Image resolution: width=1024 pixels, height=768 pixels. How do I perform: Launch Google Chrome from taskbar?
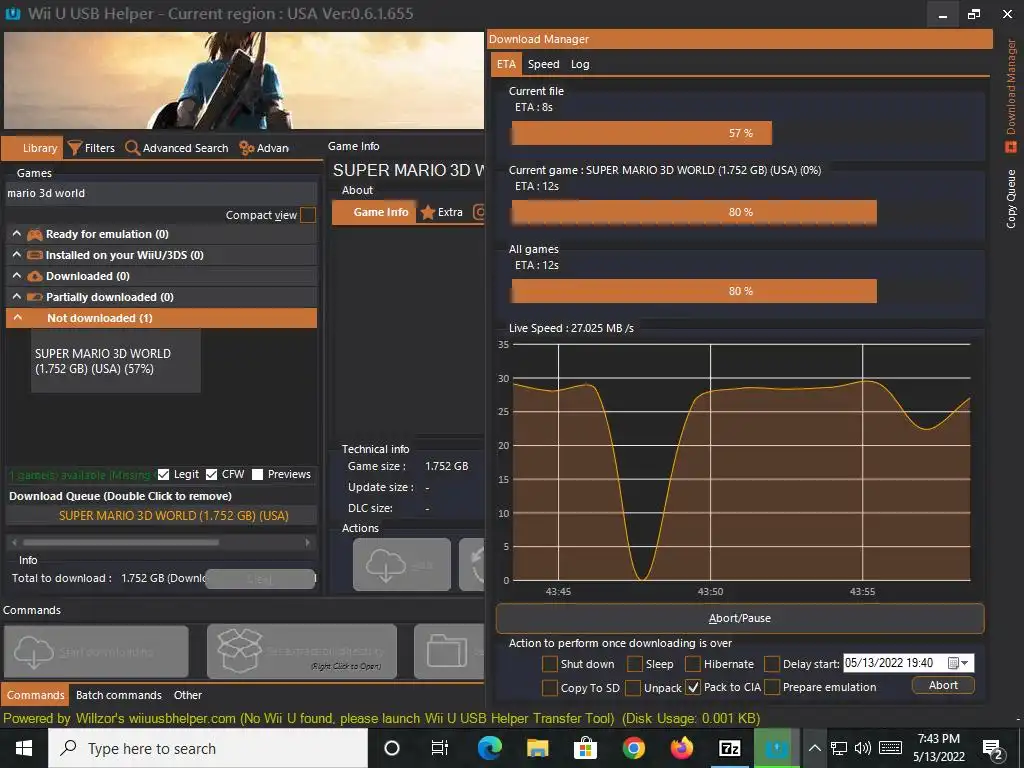[x=633, y=748]
